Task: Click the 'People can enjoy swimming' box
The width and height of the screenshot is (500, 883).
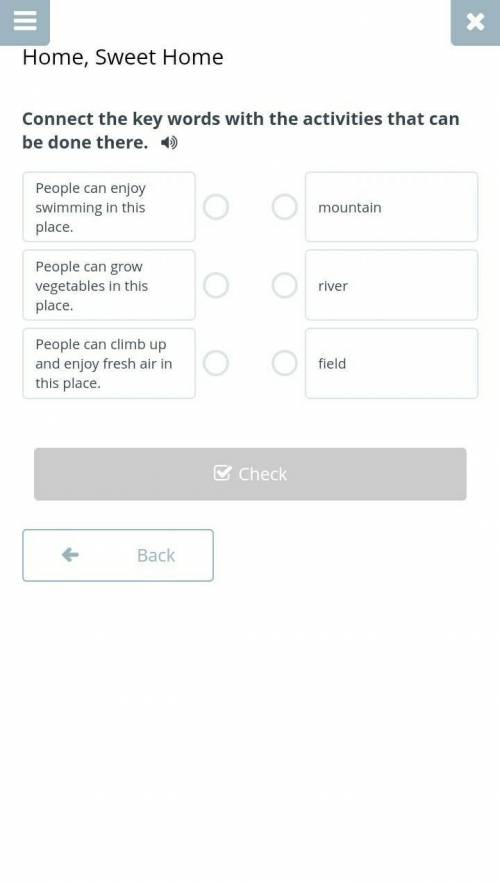Action: [109, 207]
